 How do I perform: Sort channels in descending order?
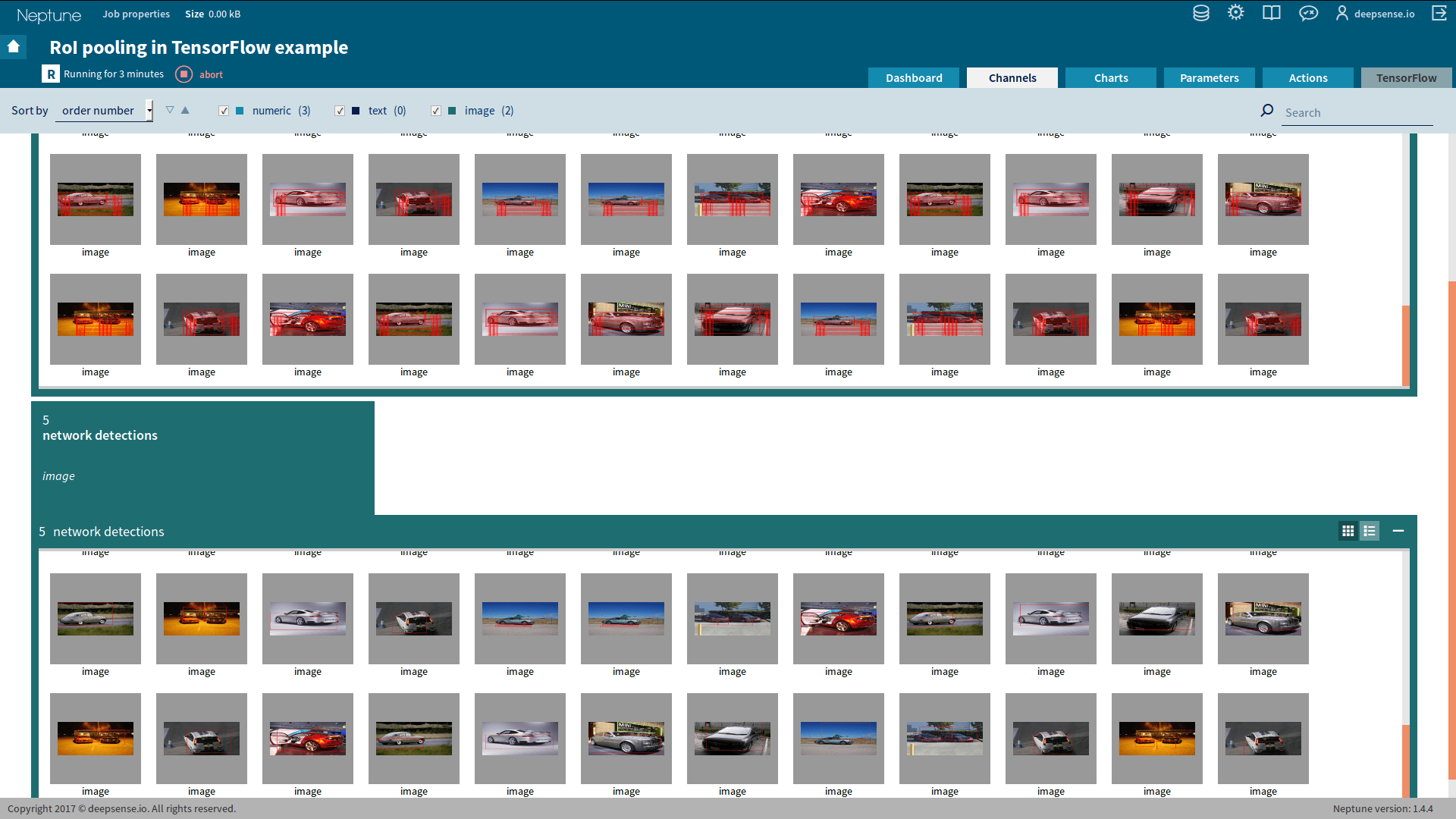[x=170, y=111]
